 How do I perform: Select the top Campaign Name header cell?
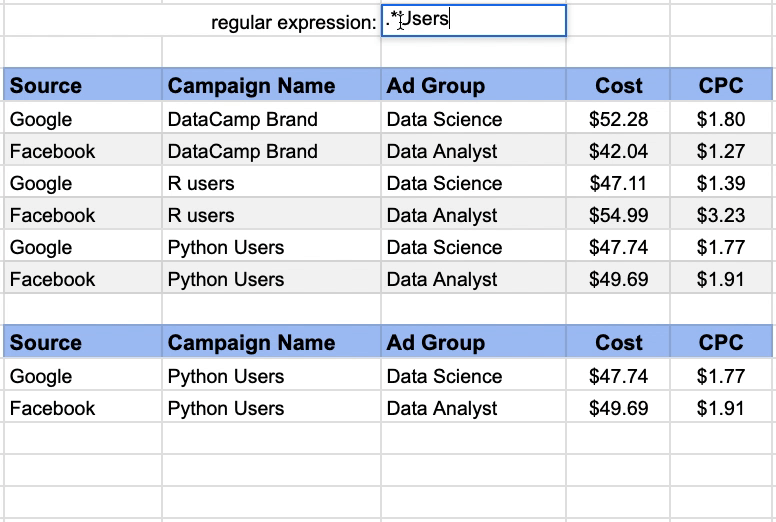tap(271, 85)
